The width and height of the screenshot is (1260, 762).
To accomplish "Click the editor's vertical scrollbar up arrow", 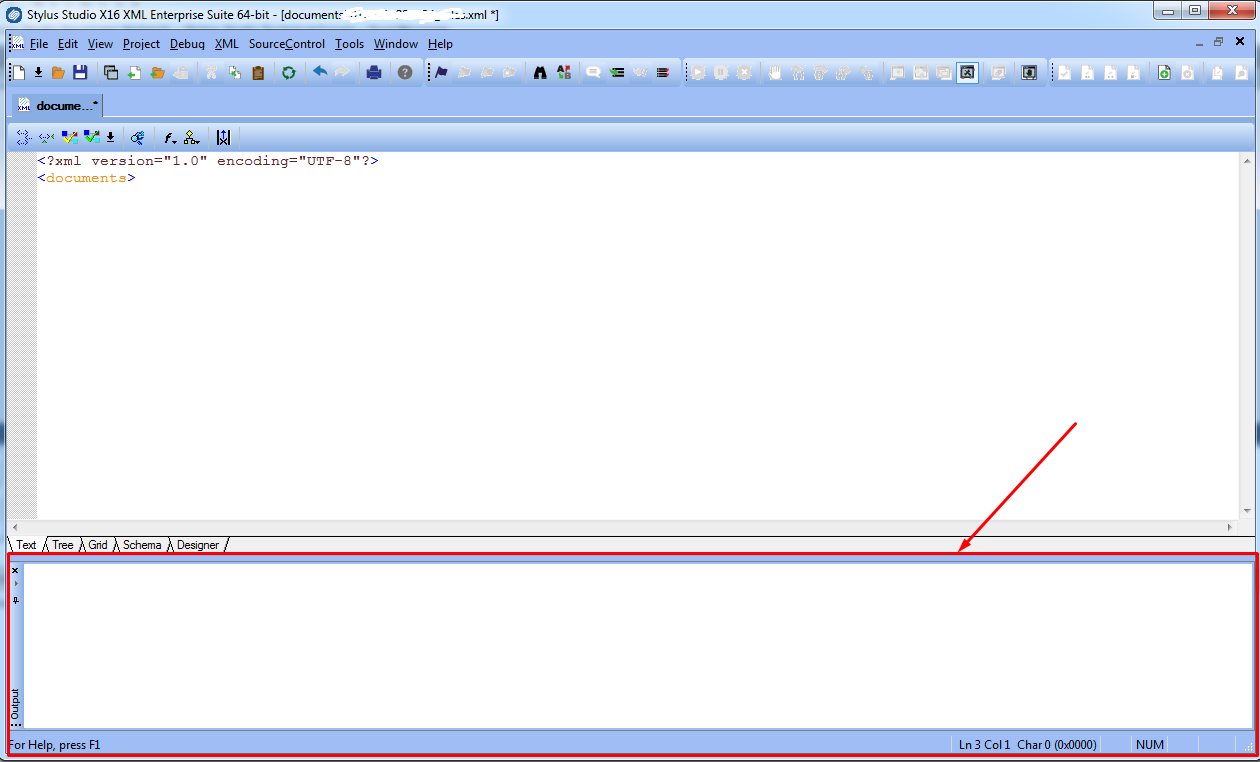I will [1247, 160].
